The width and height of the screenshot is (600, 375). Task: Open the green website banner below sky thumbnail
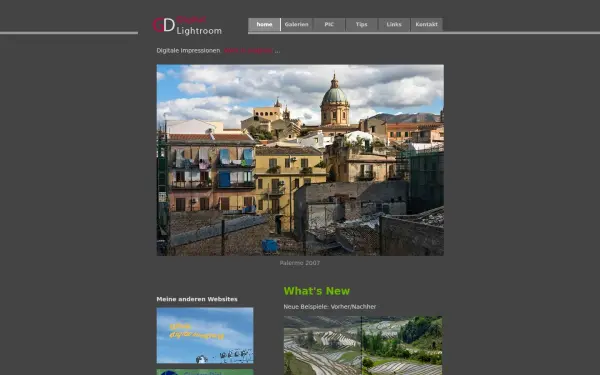205,372
